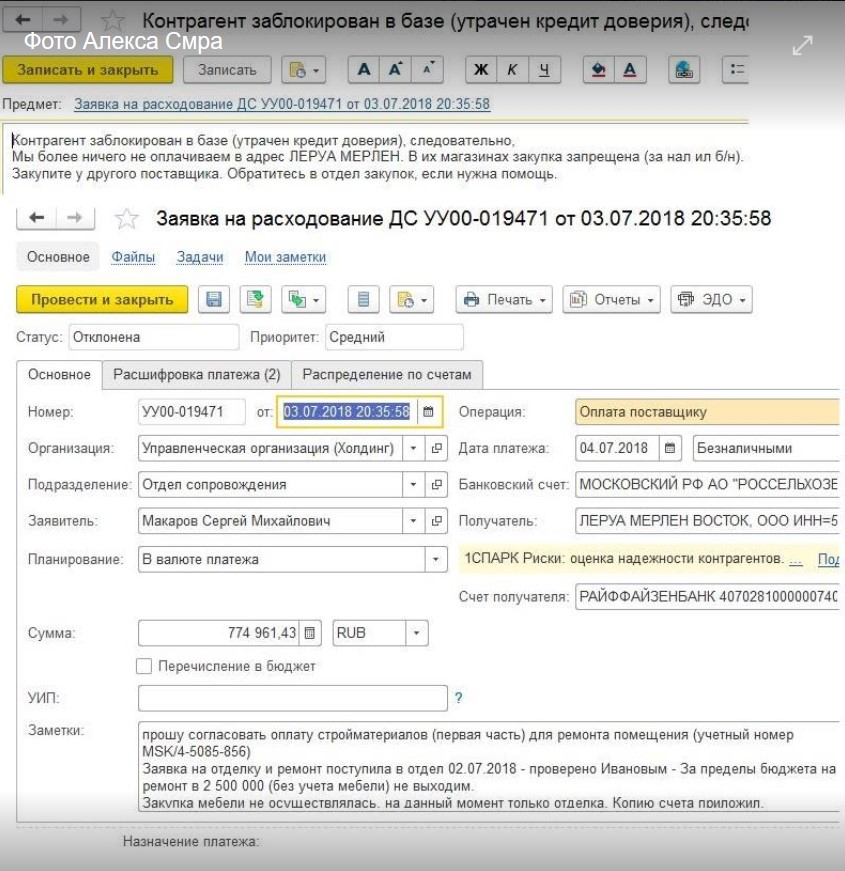Switch to 'Расшифровка платежа (2)' tab

tap(197, 375)
